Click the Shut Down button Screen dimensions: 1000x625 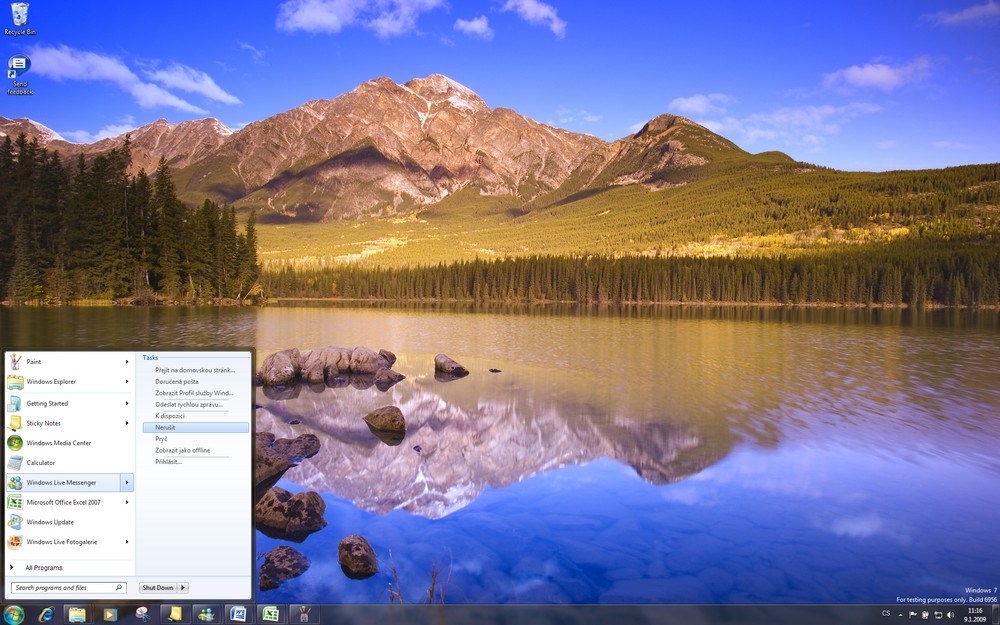tap(158, 587)
